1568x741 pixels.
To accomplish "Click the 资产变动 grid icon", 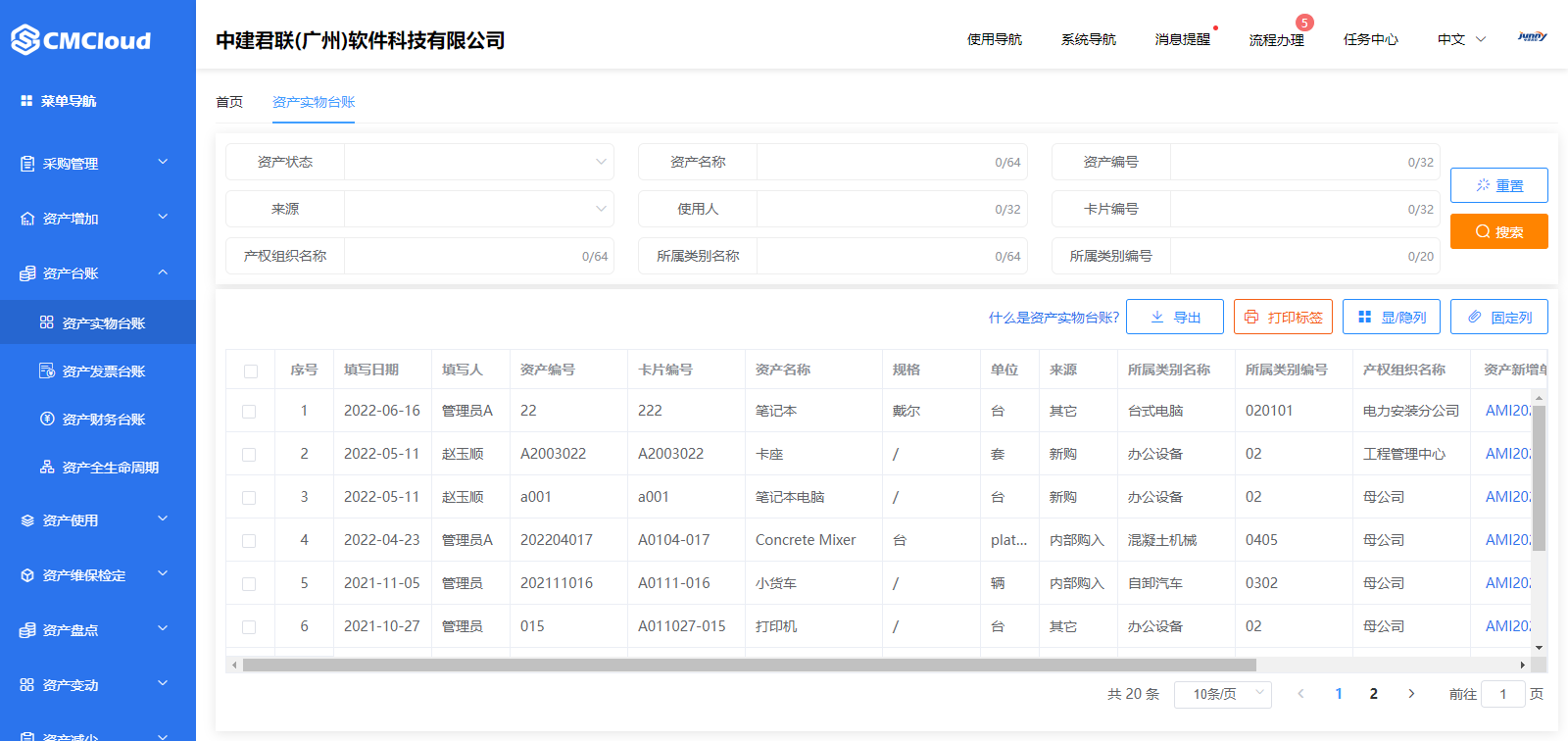I will pyautogui.click(x=27, y=685).
